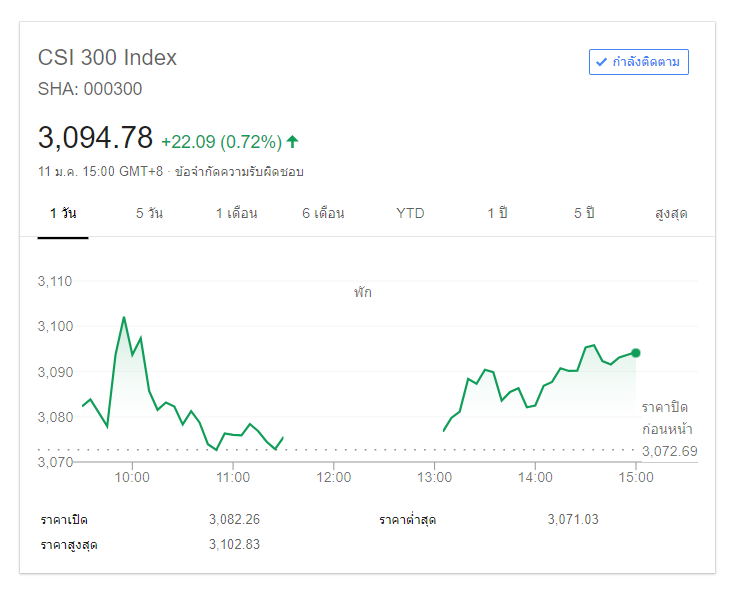Click checkmark icon in follow button
735x597 pixels.
pos(601,62)
